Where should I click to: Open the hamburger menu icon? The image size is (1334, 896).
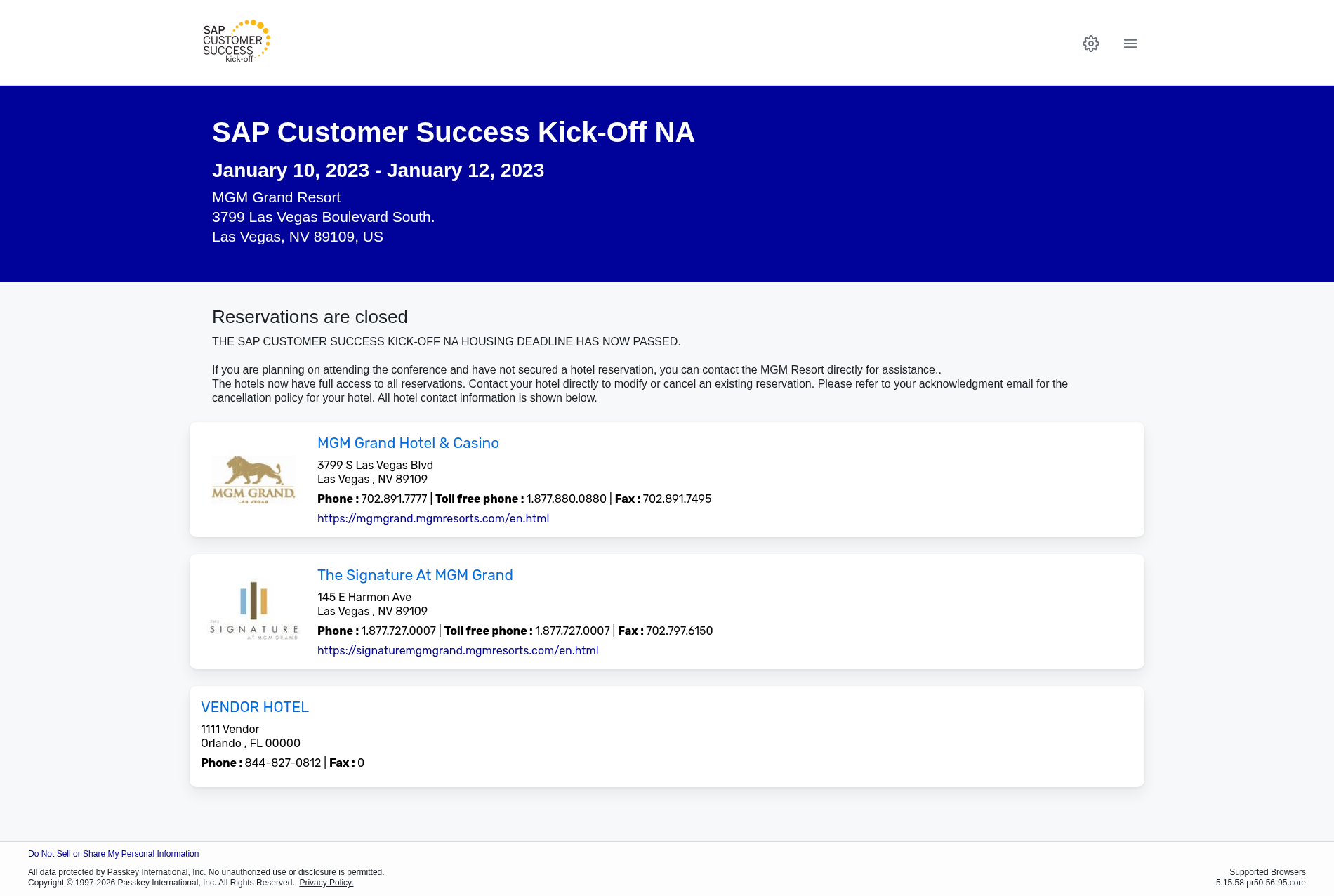pos(1130,43)
